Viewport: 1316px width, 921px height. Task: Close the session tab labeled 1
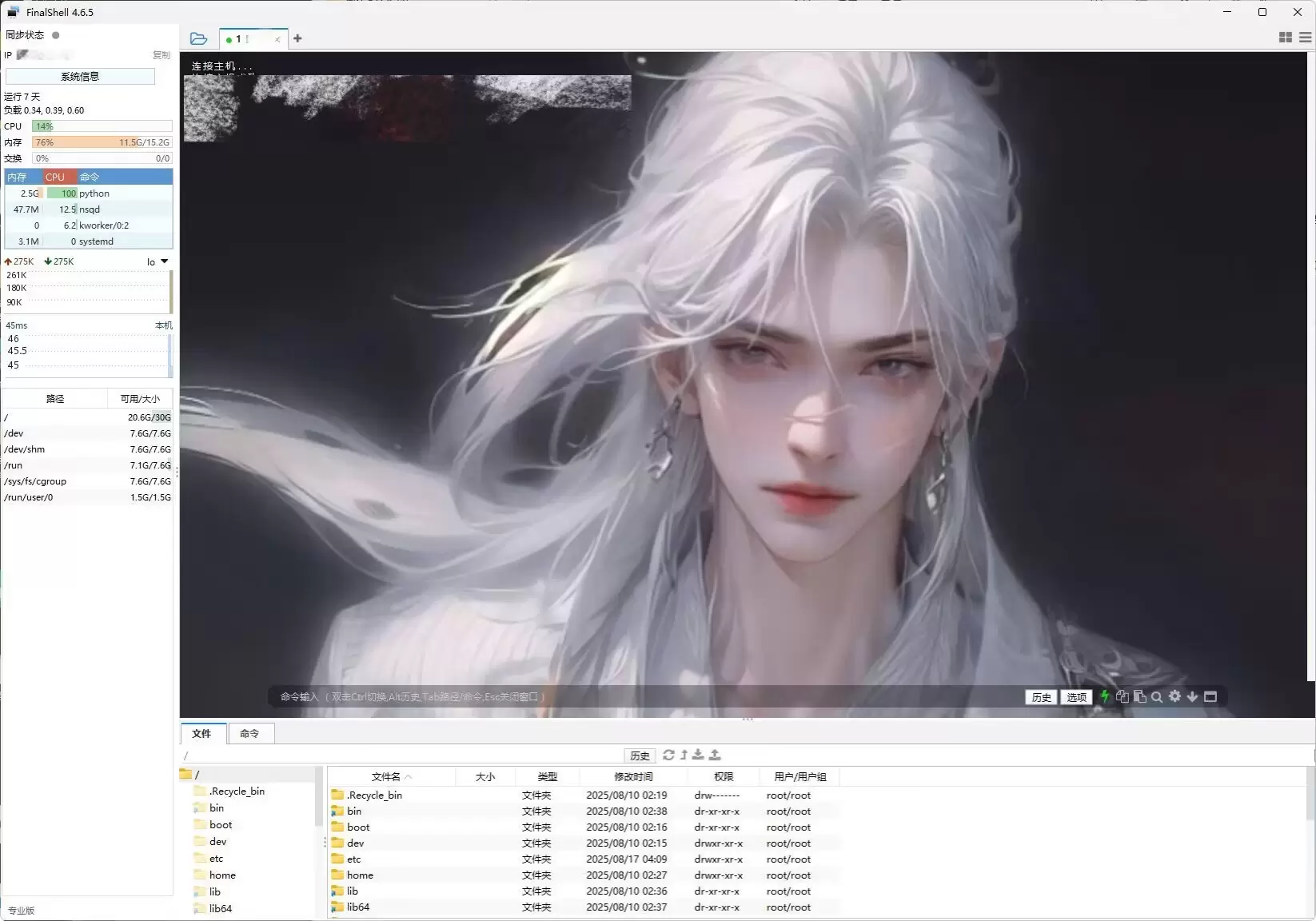click(277, 39)
